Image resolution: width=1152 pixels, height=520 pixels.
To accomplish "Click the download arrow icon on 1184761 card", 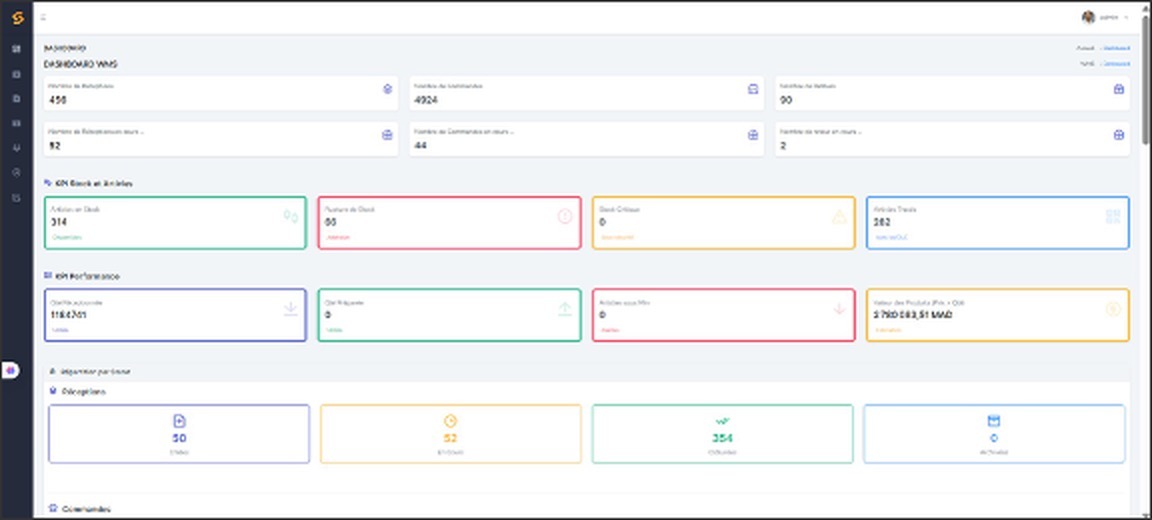I will click(291, 309).
